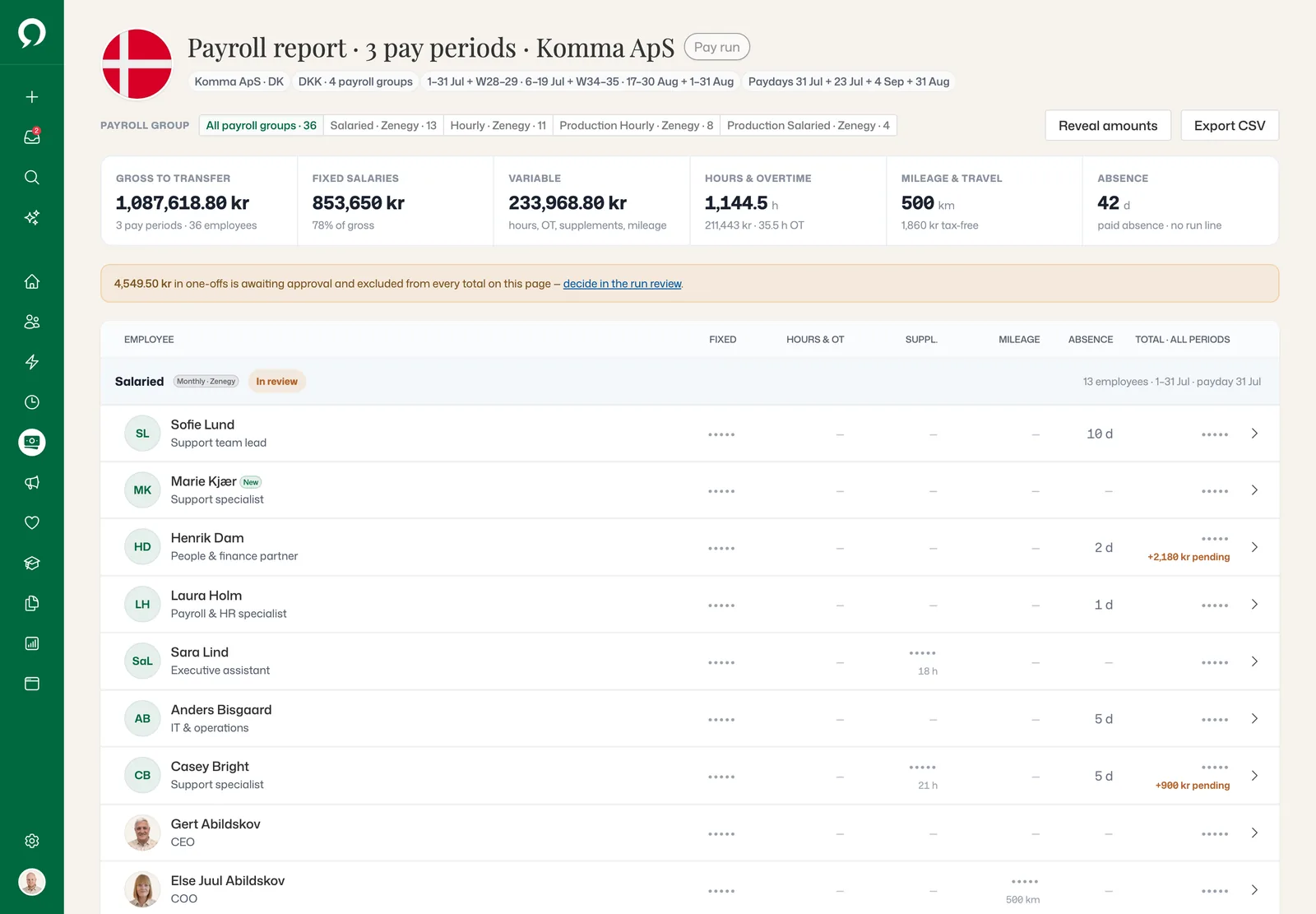
Task: Click the calendar icon in sidebar
Action: [x=32, y=684]
